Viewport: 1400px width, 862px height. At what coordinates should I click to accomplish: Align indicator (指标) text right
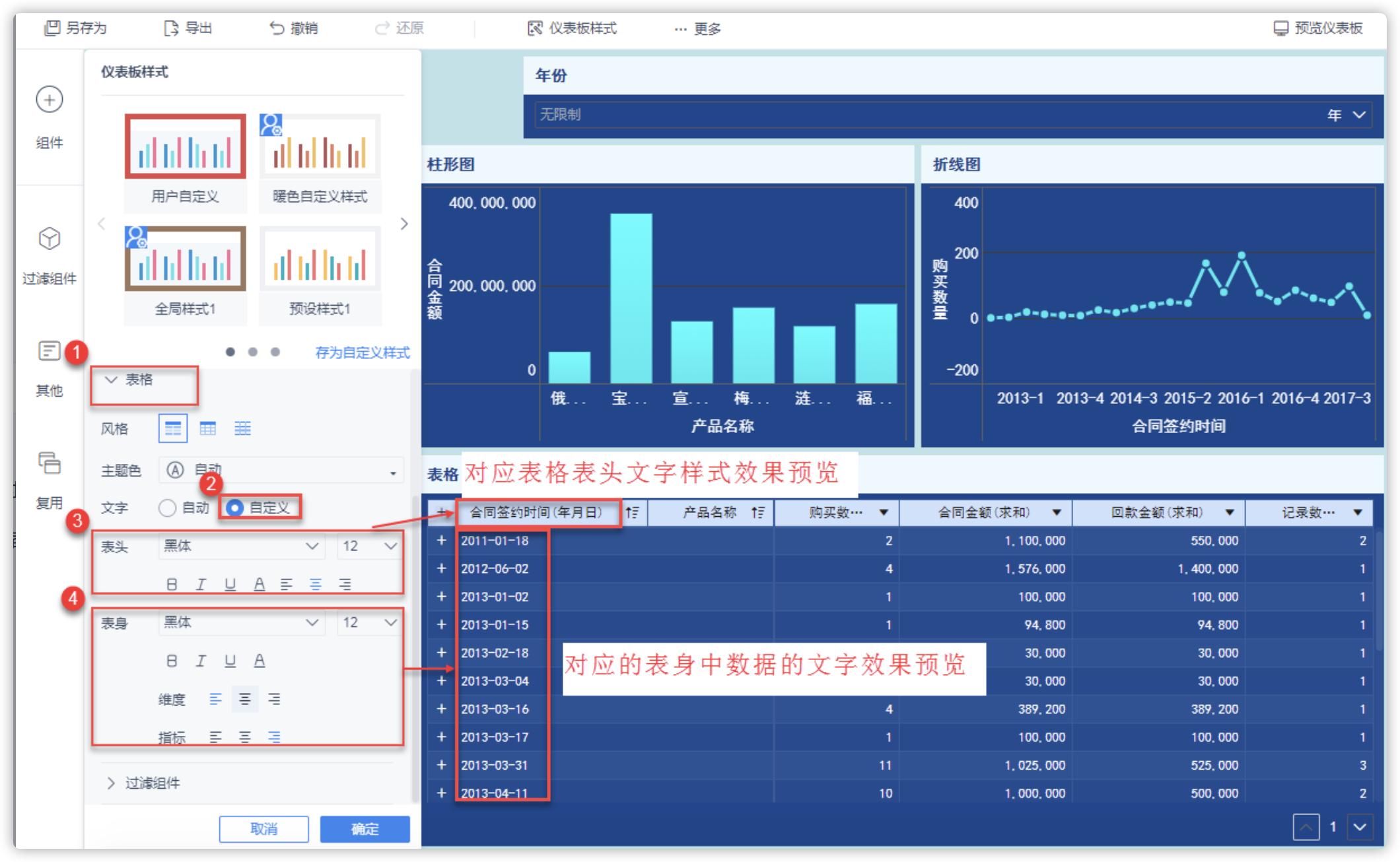pos(274,737)
